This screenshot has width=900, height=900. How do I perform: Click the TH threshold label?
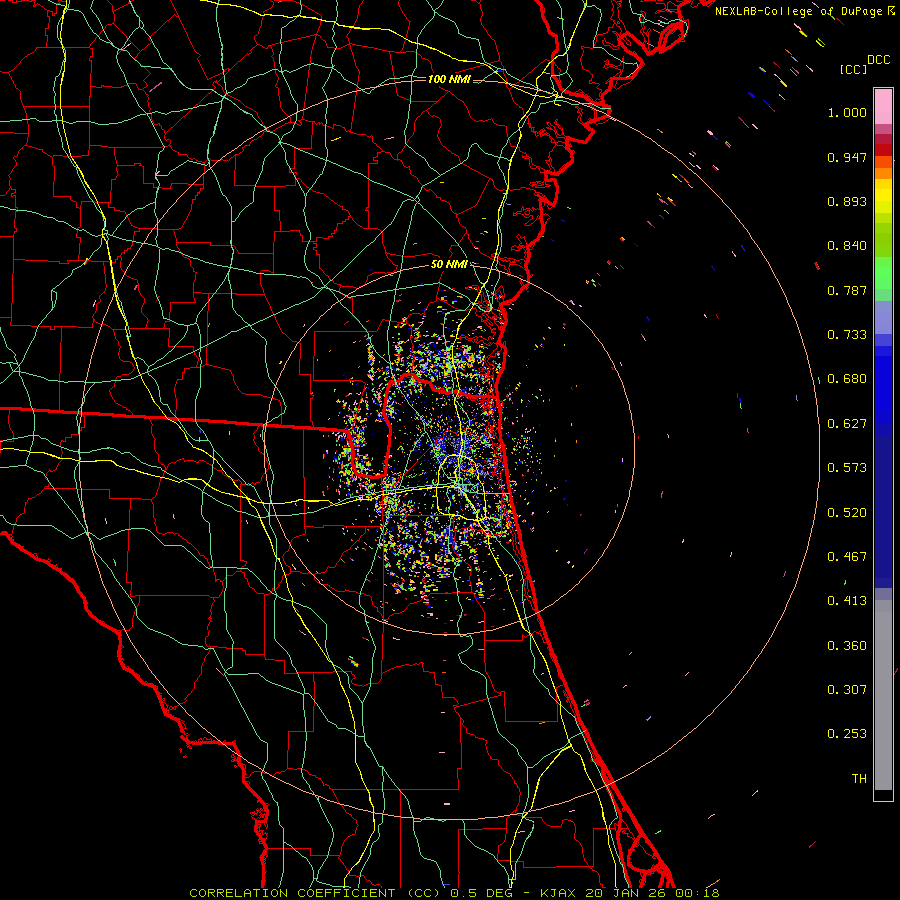(x=859, y=779)
